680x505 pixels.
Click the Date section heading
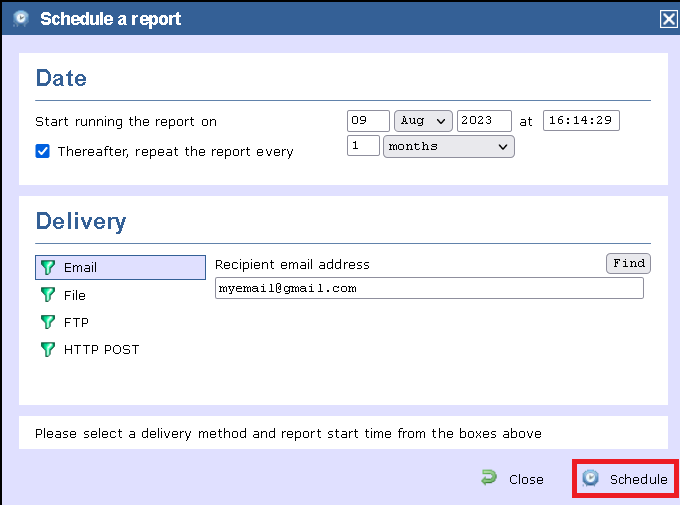(61, 78)
